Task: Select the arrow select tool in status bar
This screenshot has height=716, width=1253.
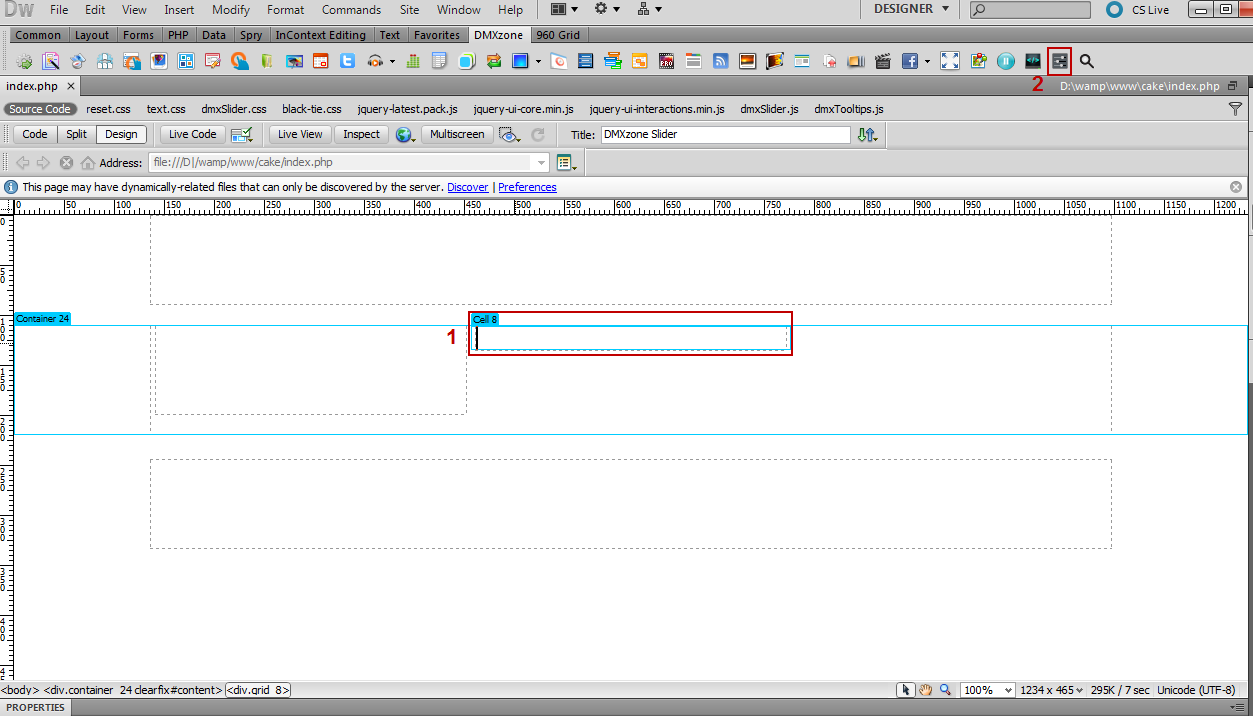Action: coord(906,690)
